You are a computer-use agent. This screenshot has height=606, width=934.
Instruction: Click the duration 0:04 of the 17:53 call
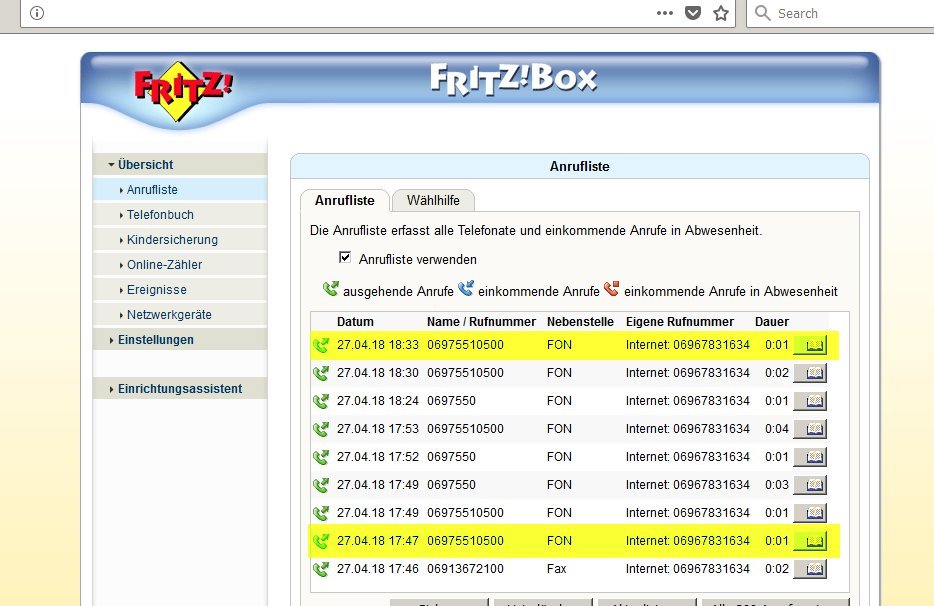pyautogui.click(x=777, y=429)
